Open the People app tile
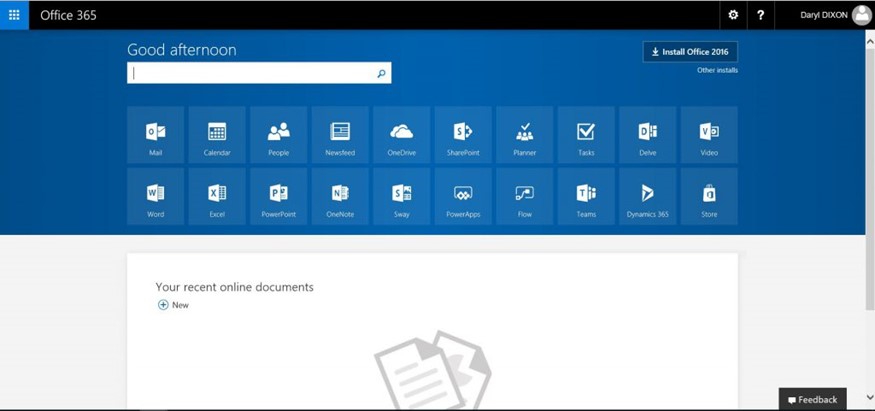The height and width of the screenshot is (411, 875). pos(278,134)
